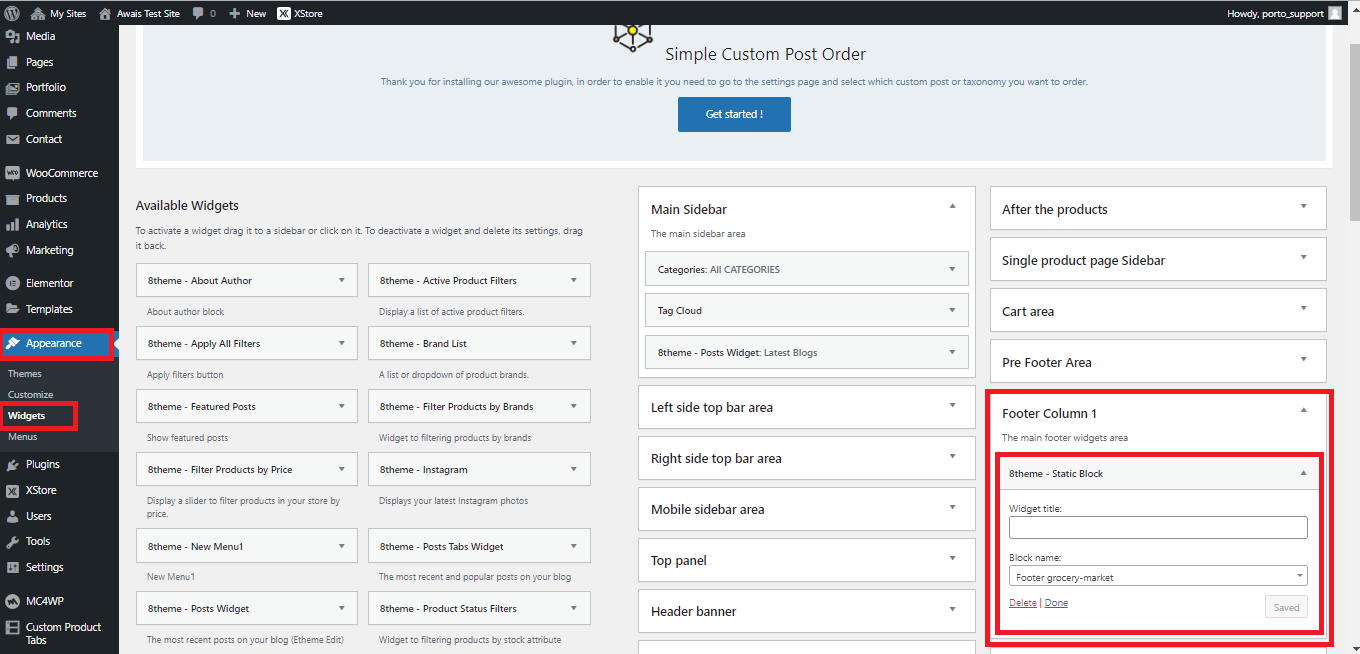Open the Block name dropdown
The height and width of the screenshot is (654, 1360).
click(1158, 577)
